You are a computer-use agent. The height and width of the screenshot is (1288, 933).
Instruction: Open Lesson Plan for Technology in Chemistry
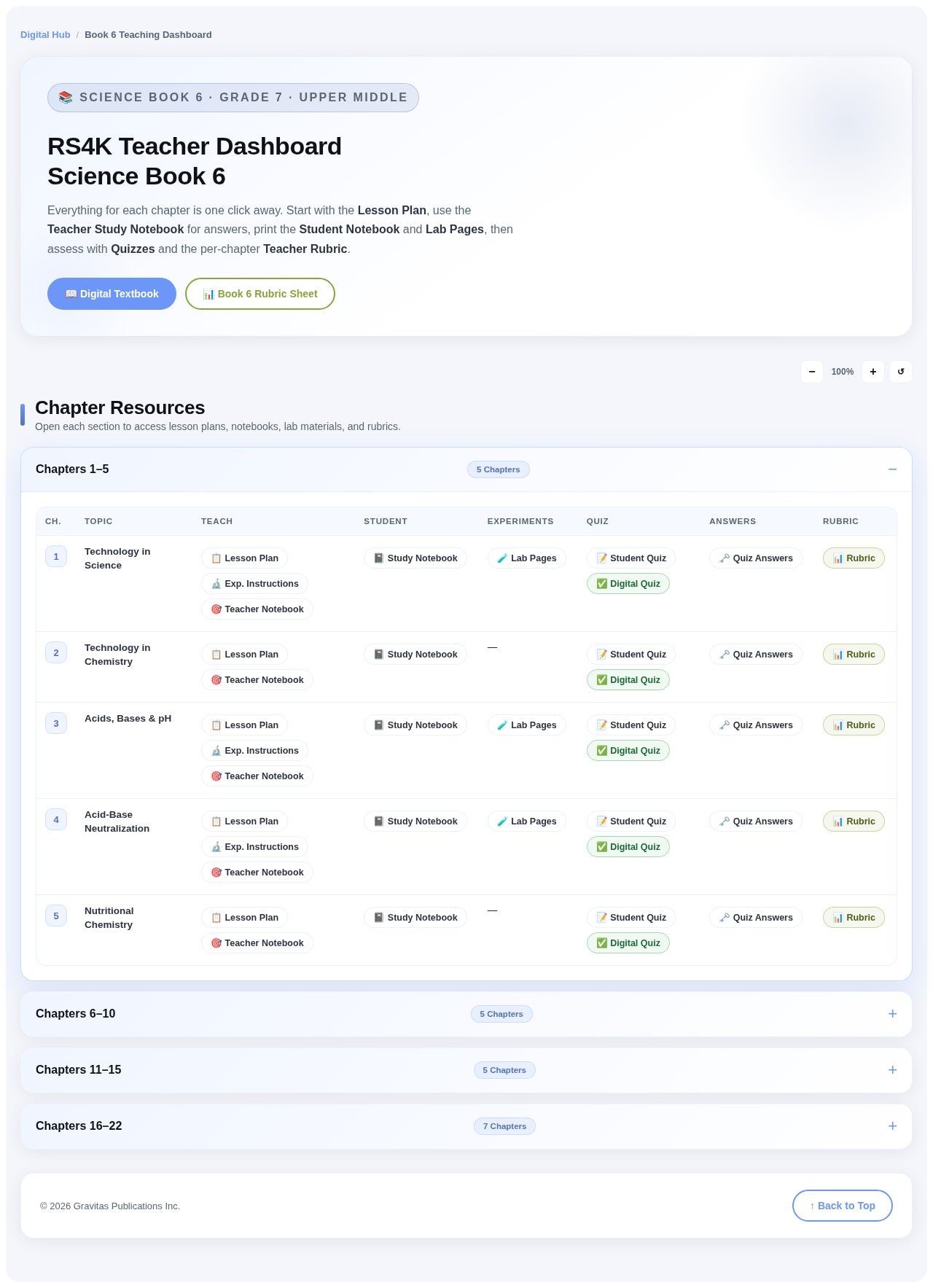point(244,655)
